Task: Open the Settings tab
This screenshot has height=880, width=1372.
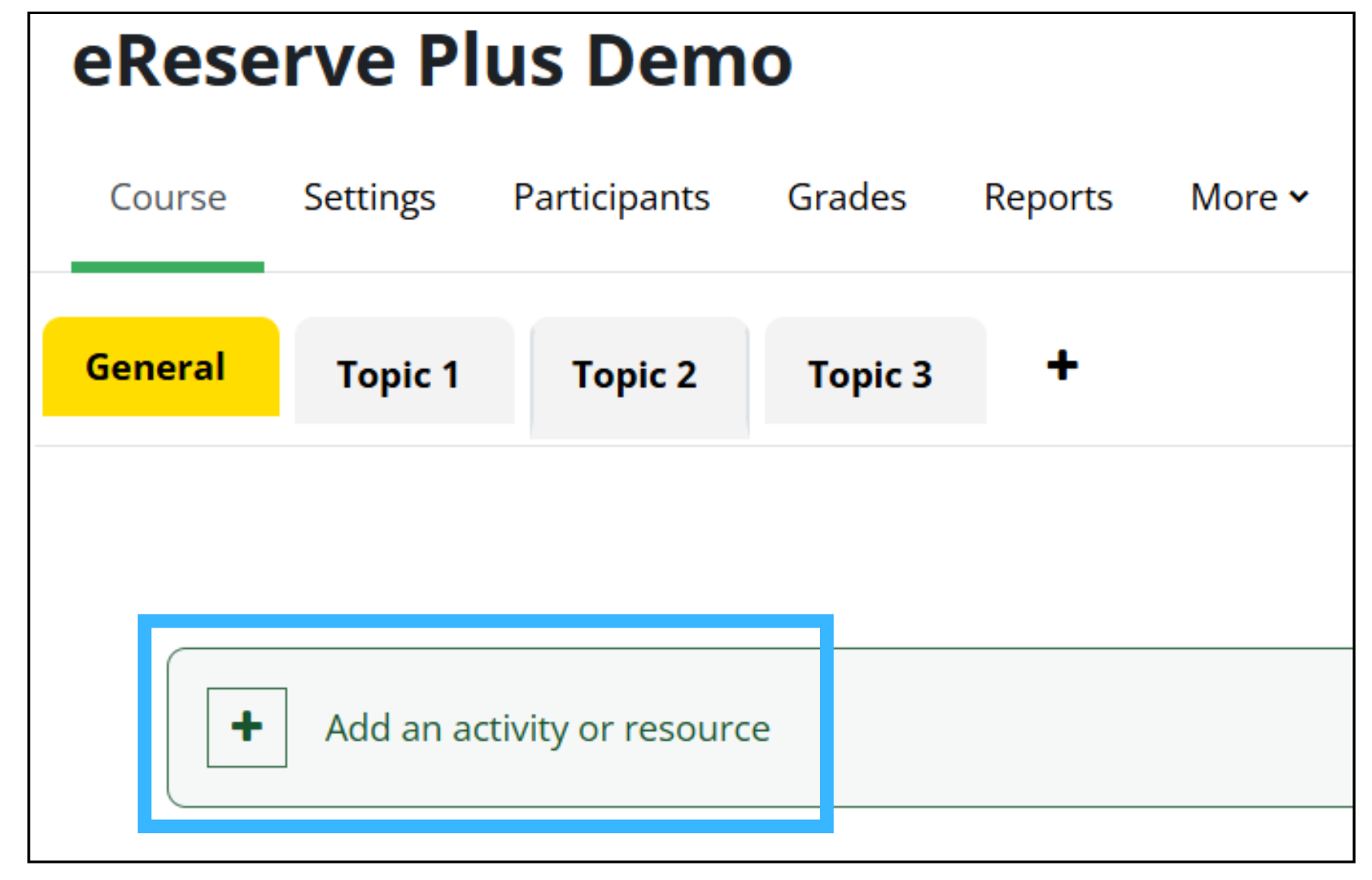Action: click(x=369, y=197)
